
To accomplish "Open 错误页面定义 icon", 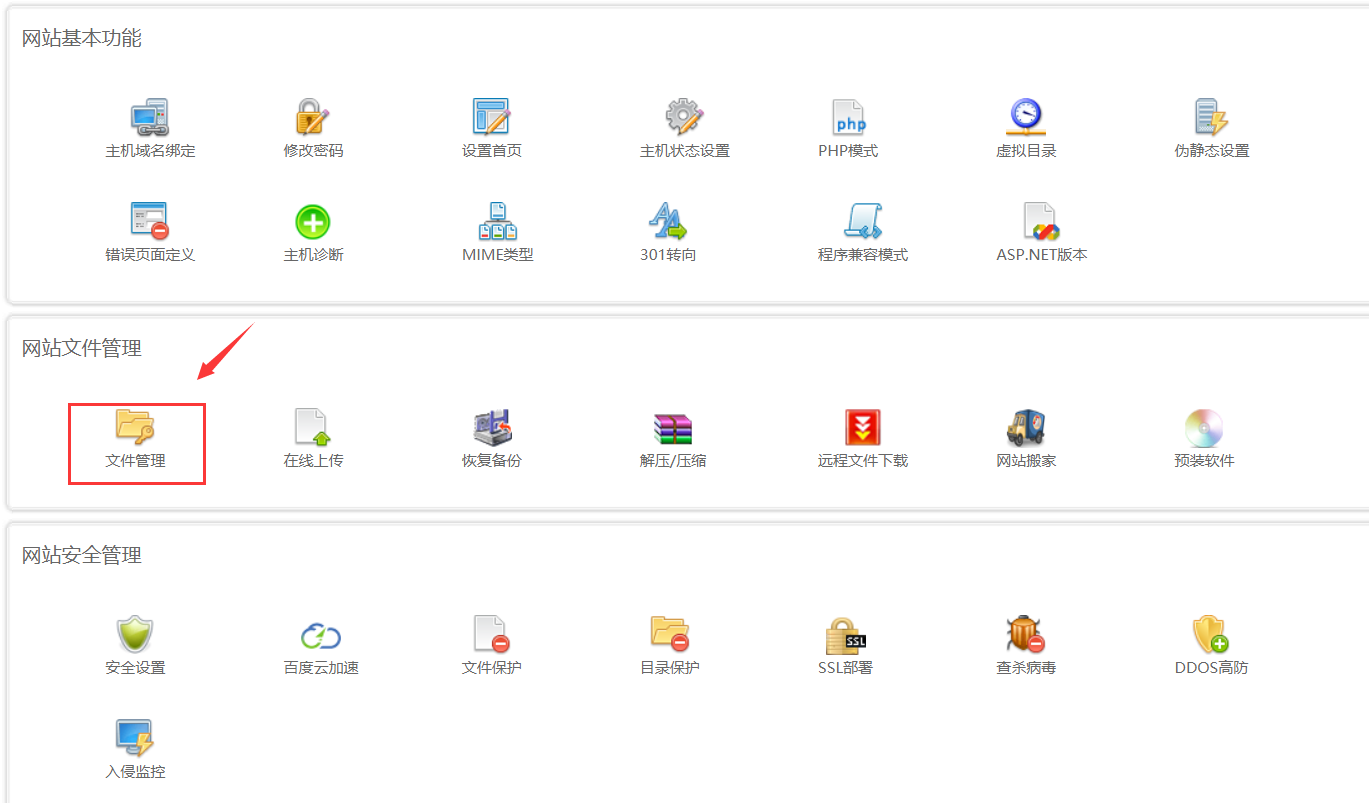I will tap(149, 221).
